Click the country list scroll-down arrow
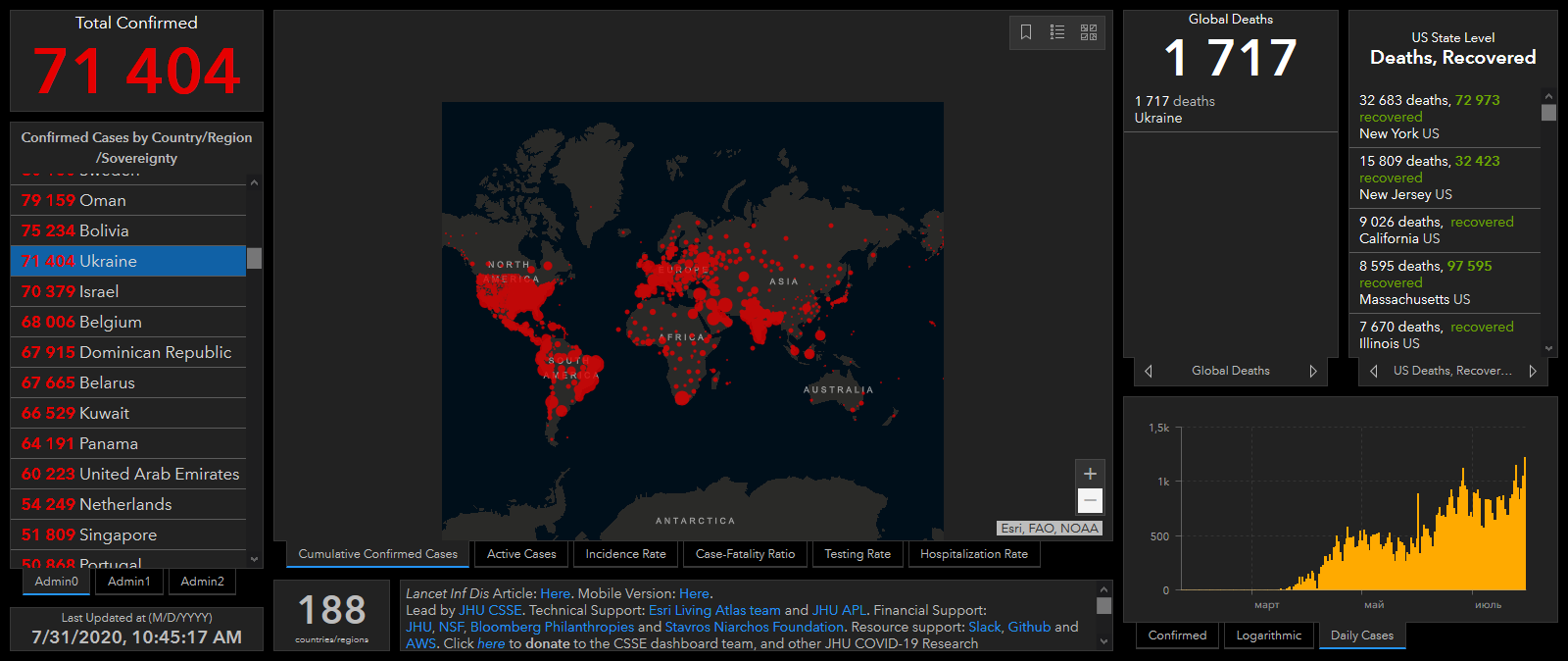Viewport: 1568px width, 661px height. (x=255, y=560)
